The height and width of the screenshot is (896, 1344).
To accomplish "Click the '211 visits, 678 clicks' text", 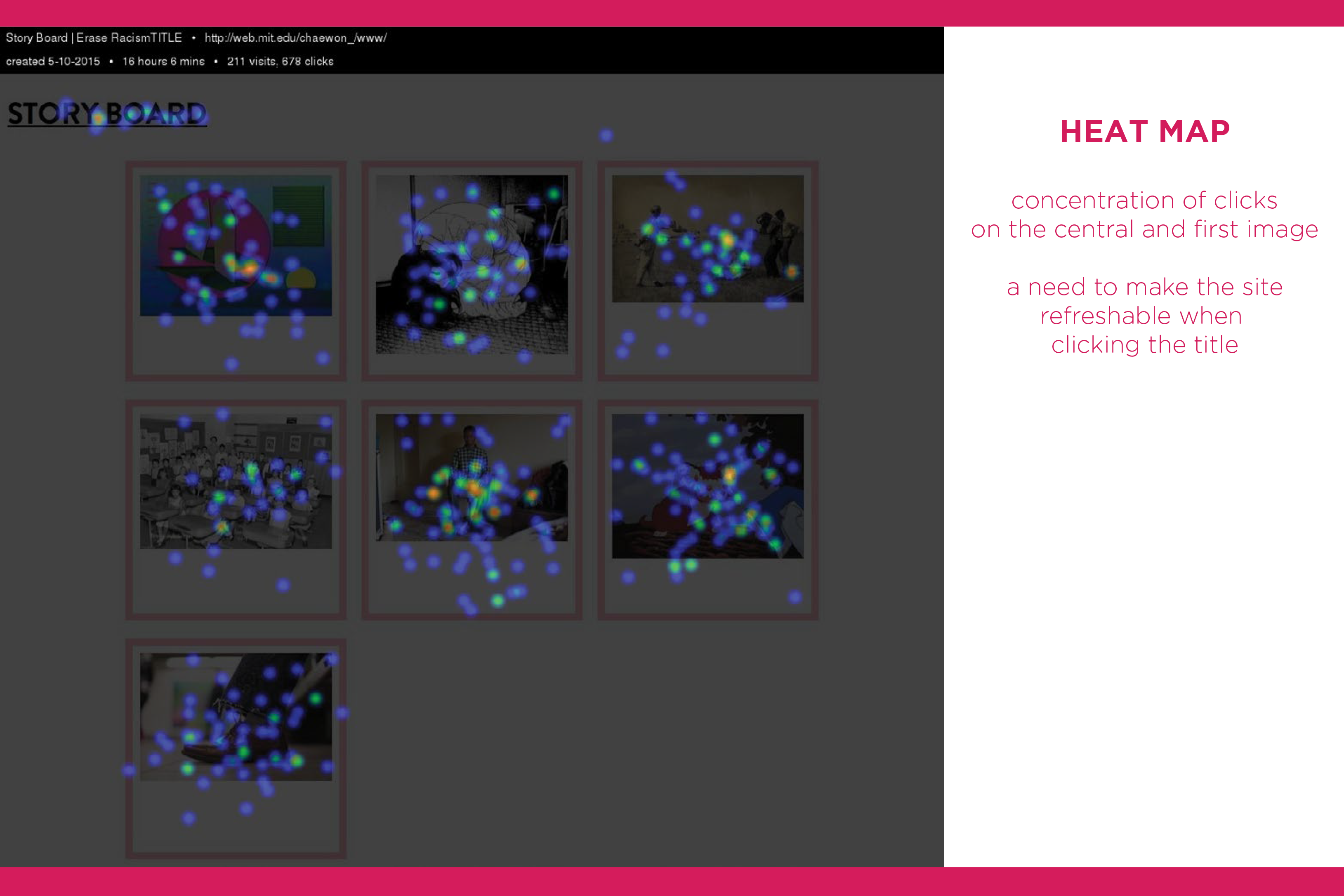I will (x=280, y=61).
